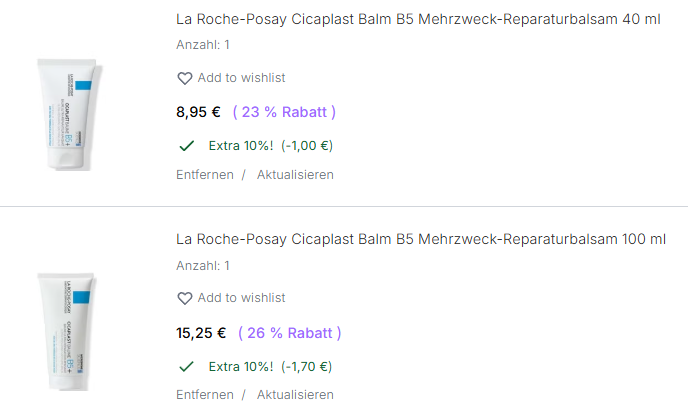The height and width of the screenshot is (414, 688).
Task: Remove the 100 ml balm via Entfernen
Action: pos(205,395)
